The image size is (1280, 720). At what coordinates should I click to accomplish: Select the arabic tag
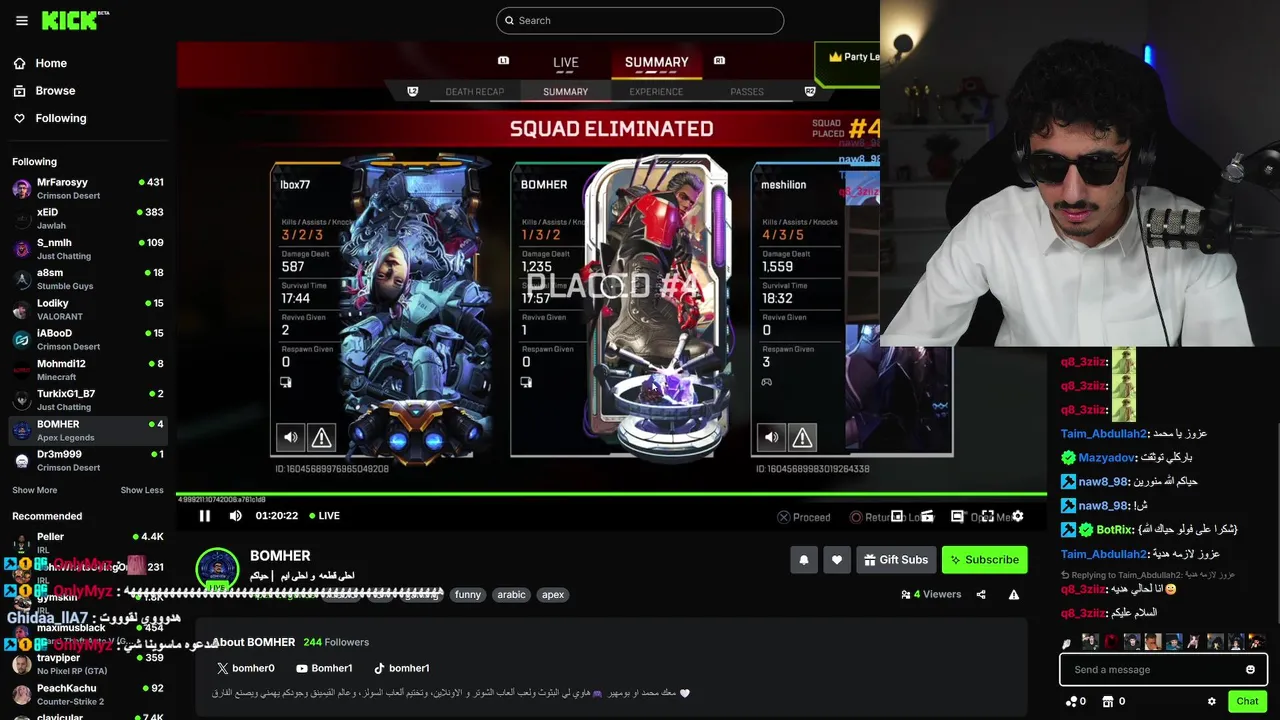coord(511,594)
